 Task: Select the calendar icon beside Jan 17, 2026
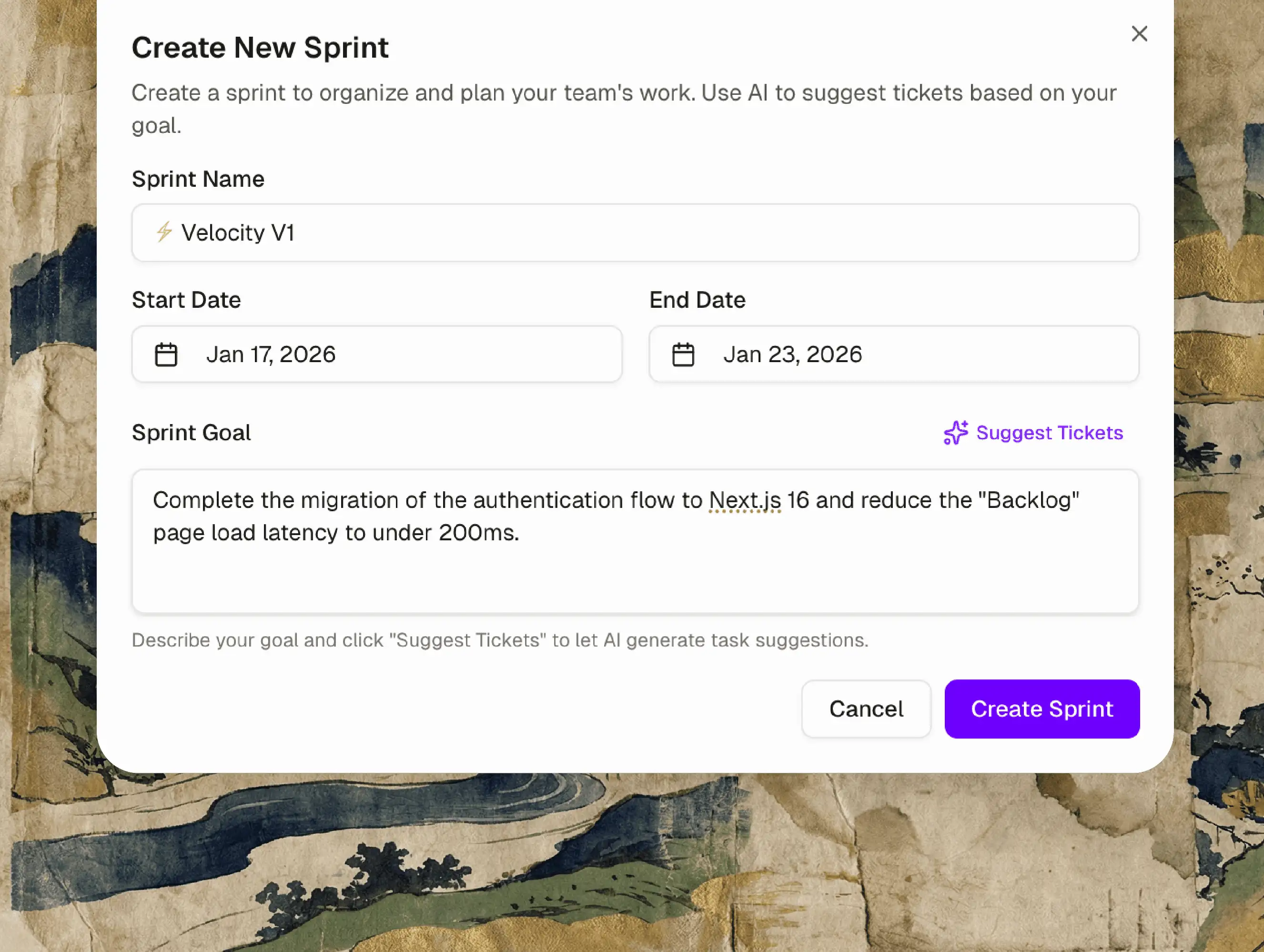[x=166, y=354]
